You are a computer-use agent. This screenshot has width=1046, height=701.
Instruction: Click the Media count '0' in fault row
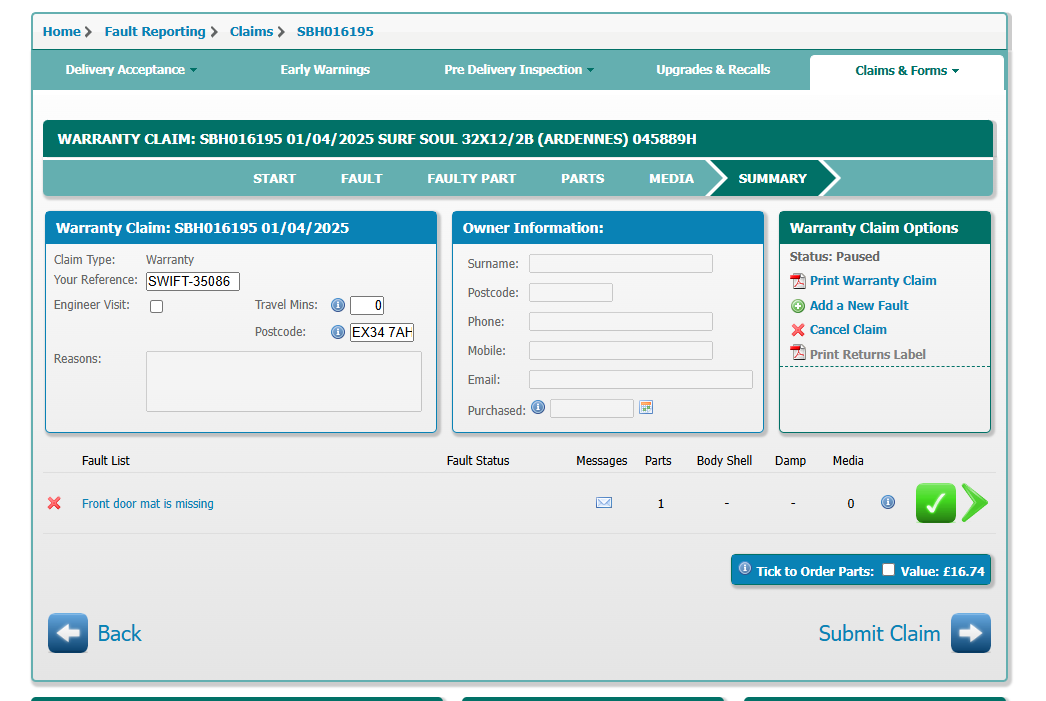click(x=851, y=504)
